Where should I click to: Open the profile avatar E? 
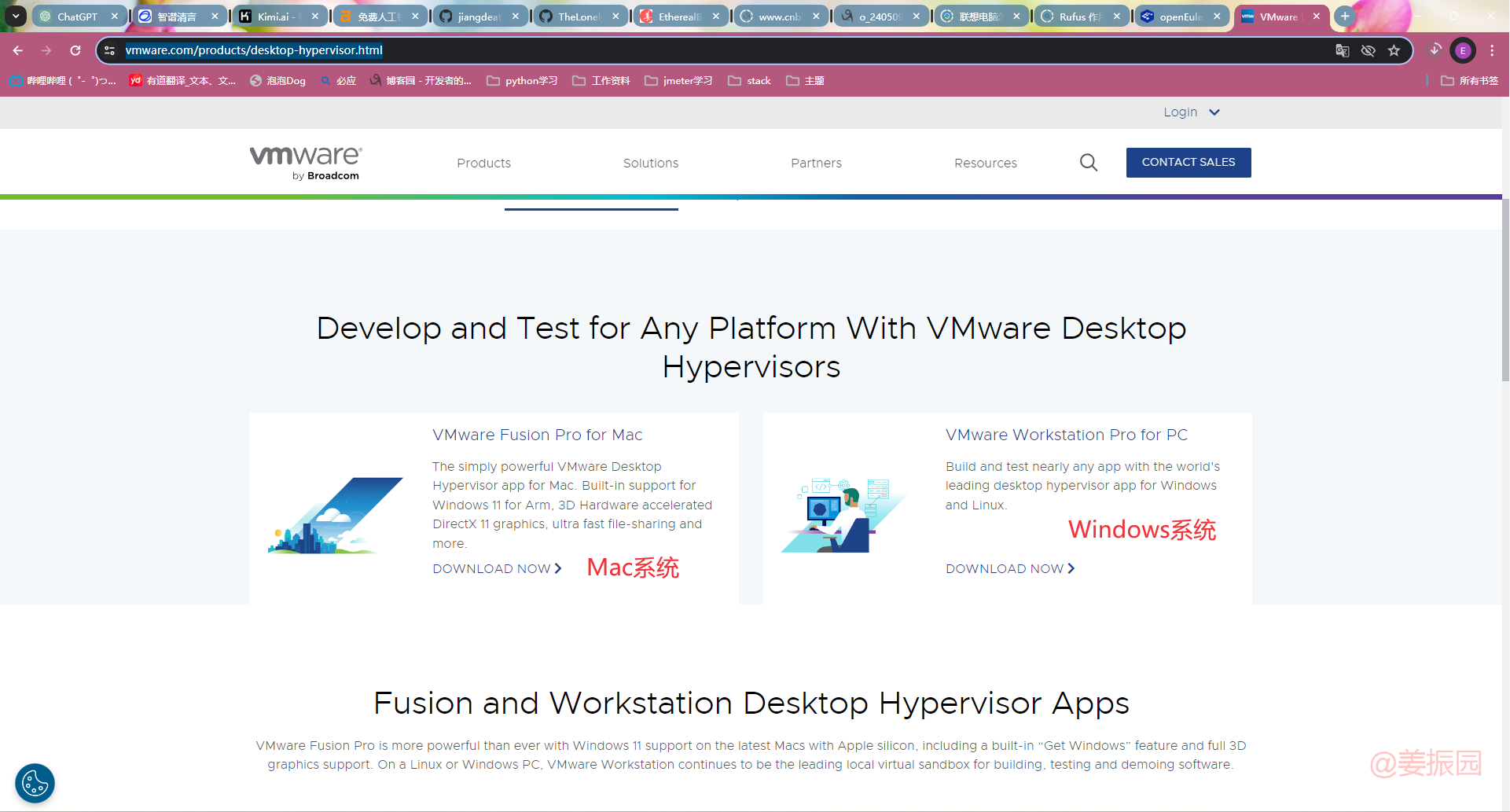tap(1463, 50)
